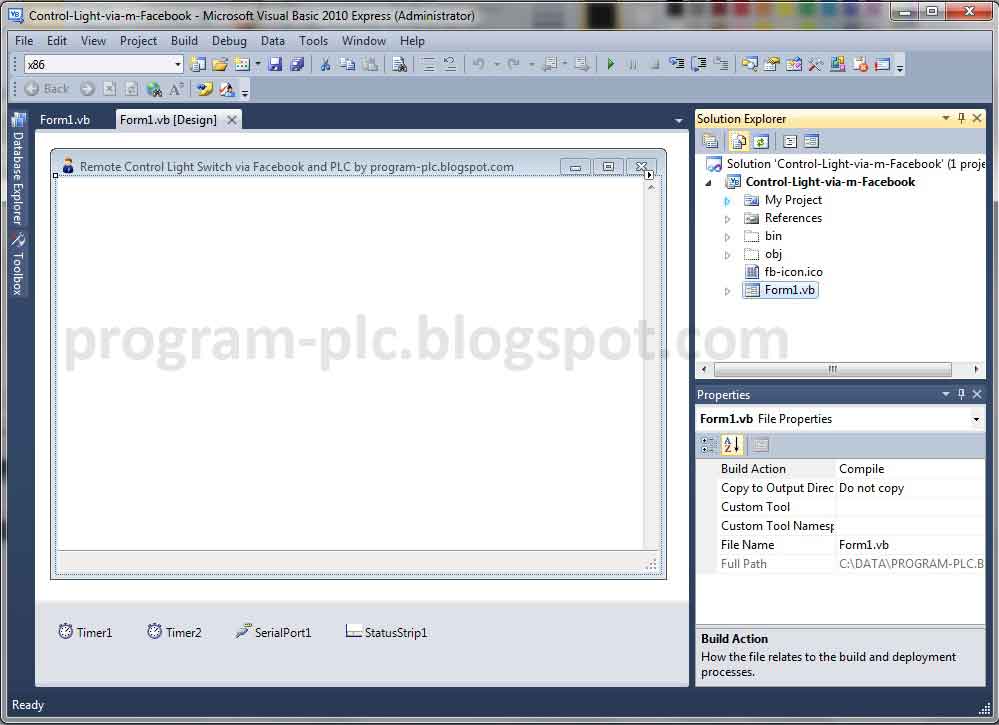Open the Build menu

[184, 41]
